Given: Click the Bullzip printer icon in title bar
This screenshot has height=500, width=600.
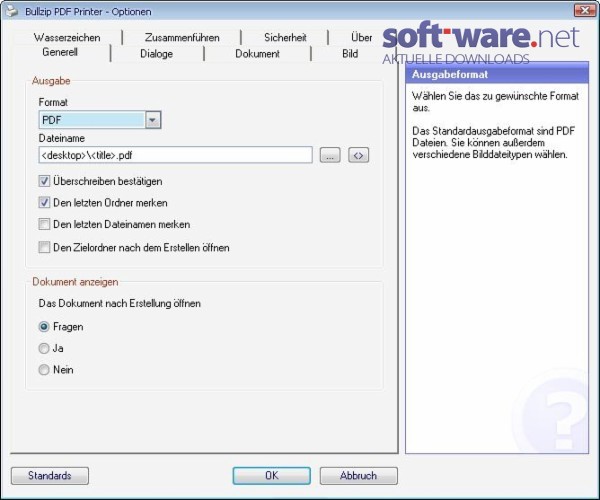Looking at the screenshot, I should click(11, 11).
